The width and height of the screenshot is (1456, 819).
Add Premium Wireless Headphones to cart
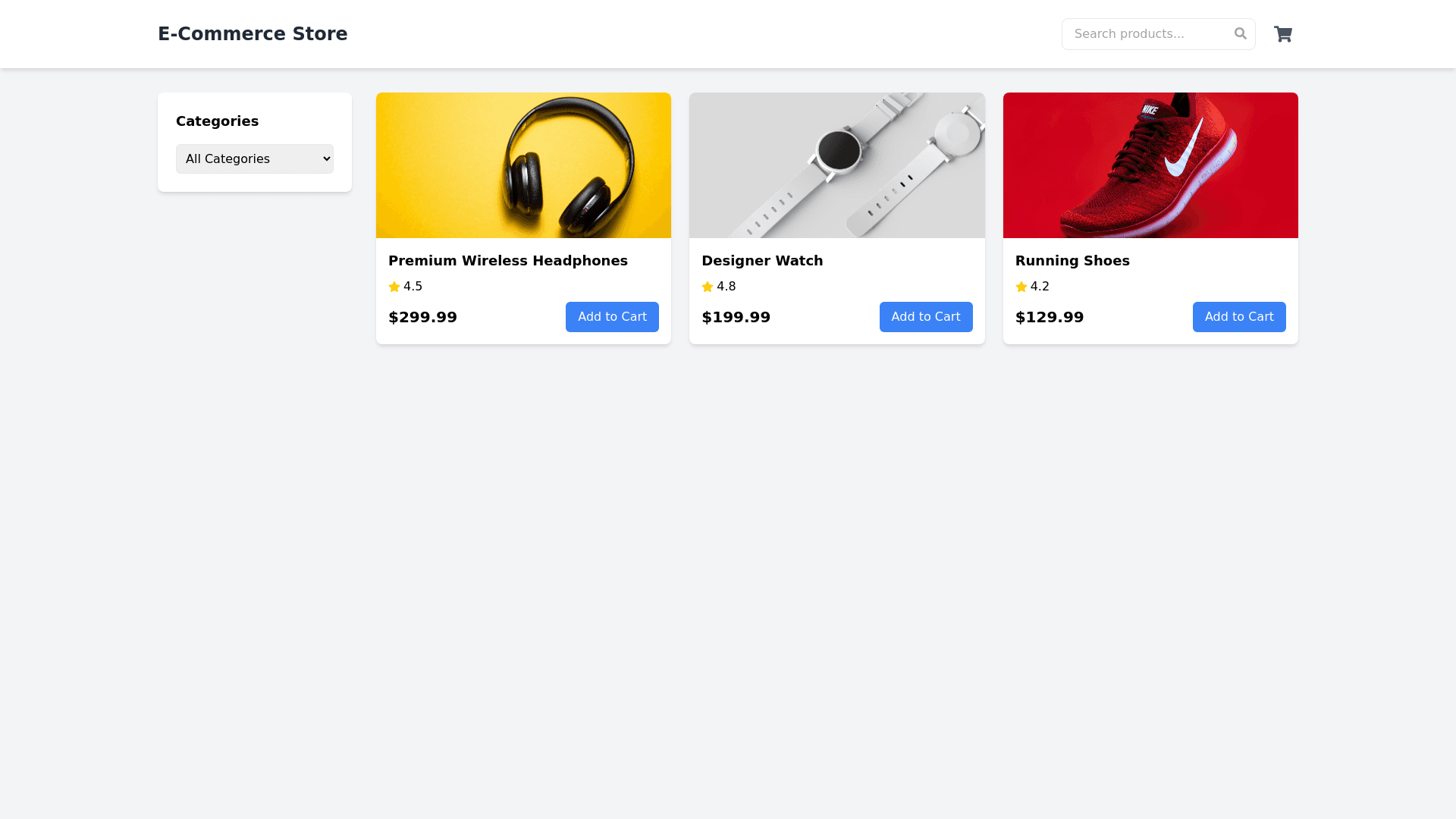[x=612, y=317]
